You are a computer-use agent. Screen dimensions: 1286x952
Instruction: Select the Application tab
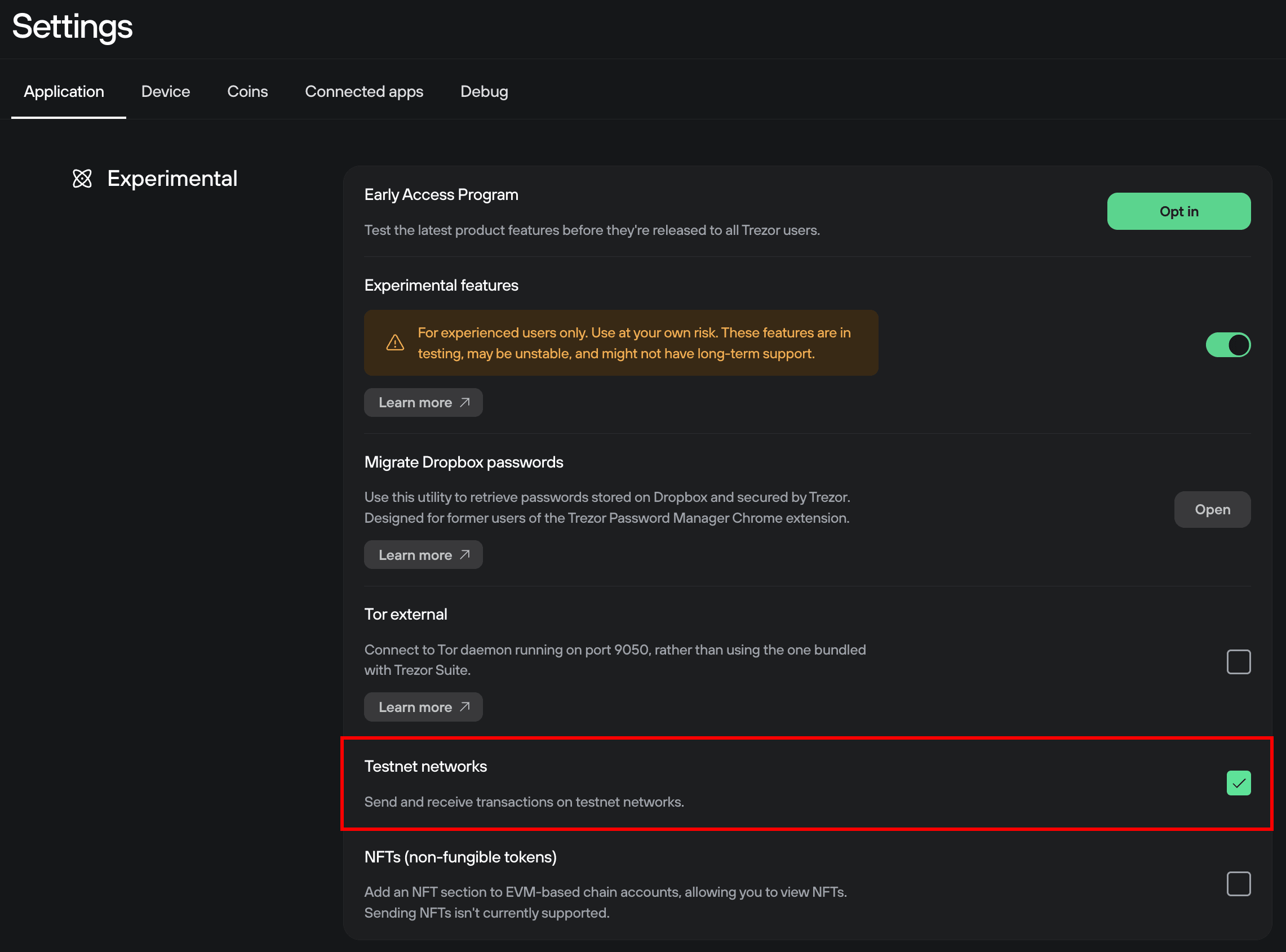point(64,92)
